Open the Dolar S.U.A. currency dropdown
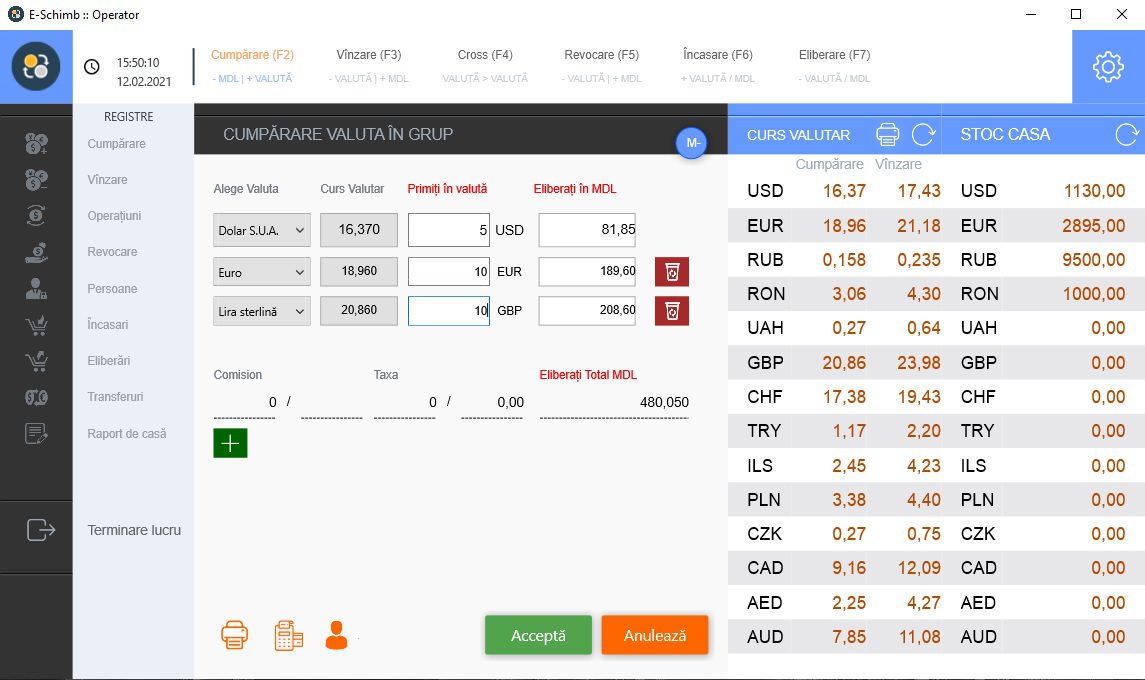Image resolution: width=1145 pixels, height=680 pixels. [261, 230]
